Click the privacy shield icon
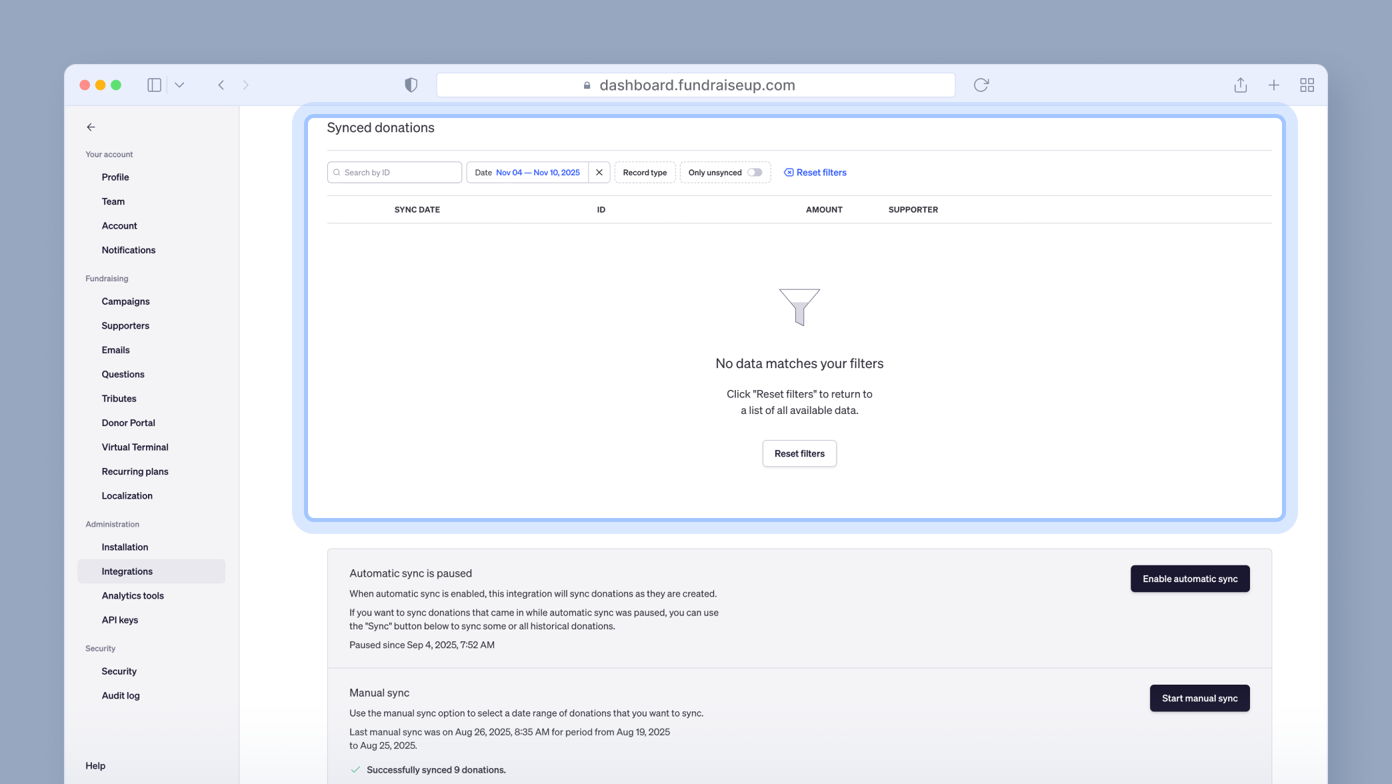 (411, 85)
